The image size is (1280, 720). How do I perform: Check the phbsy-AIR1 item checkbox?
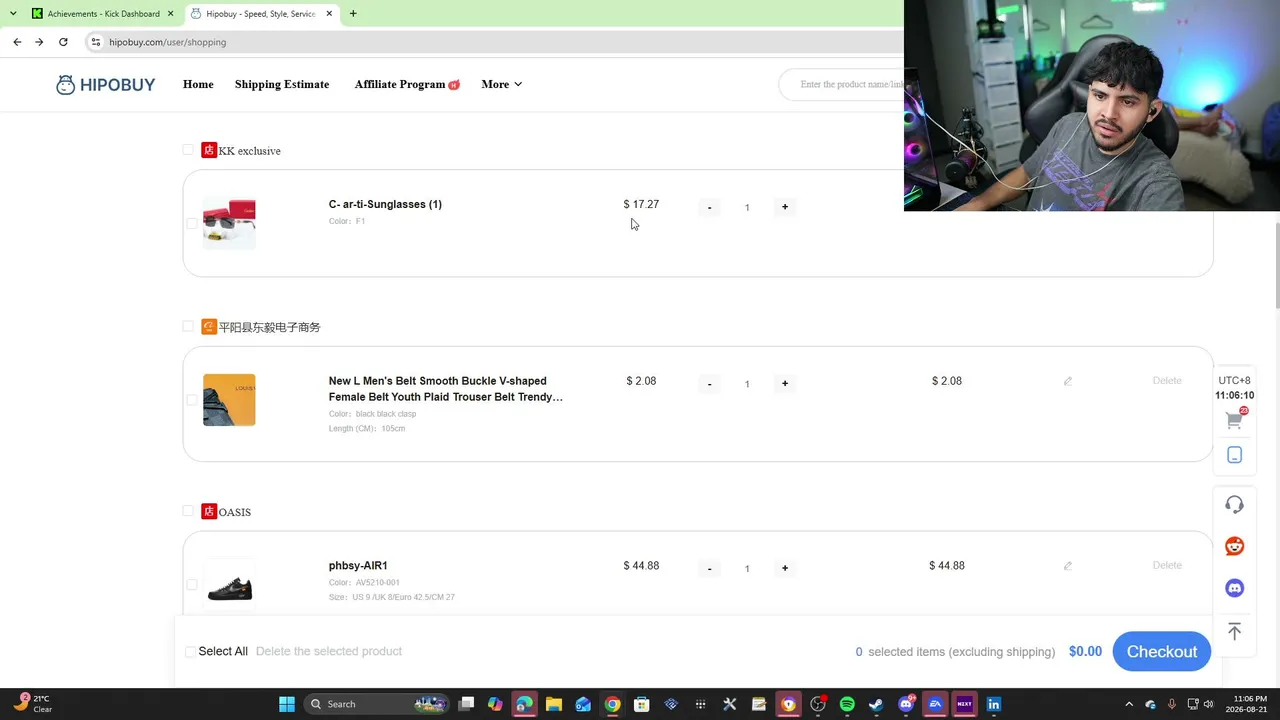pyautogui.click(x=192, y=585)
